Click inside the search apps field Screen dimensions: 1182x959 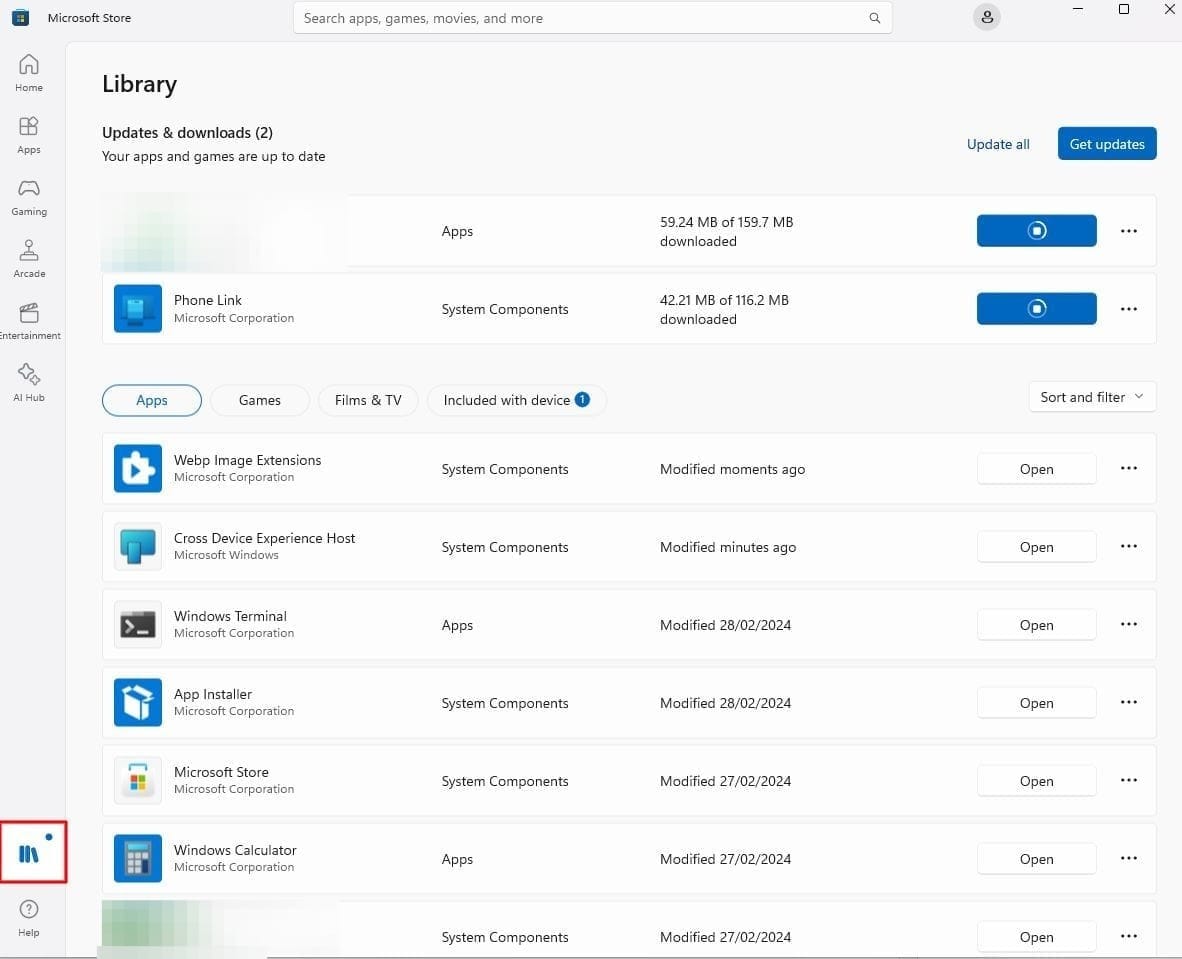[x=592, y=17]
